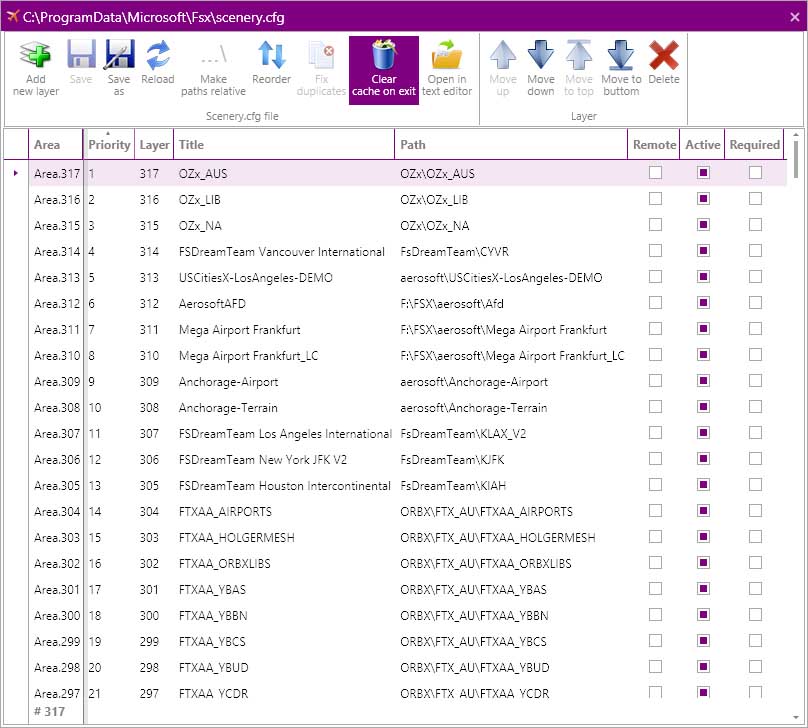Toggle Active for FSDreamTeam Houston Intercontinental

pos(703,485)
